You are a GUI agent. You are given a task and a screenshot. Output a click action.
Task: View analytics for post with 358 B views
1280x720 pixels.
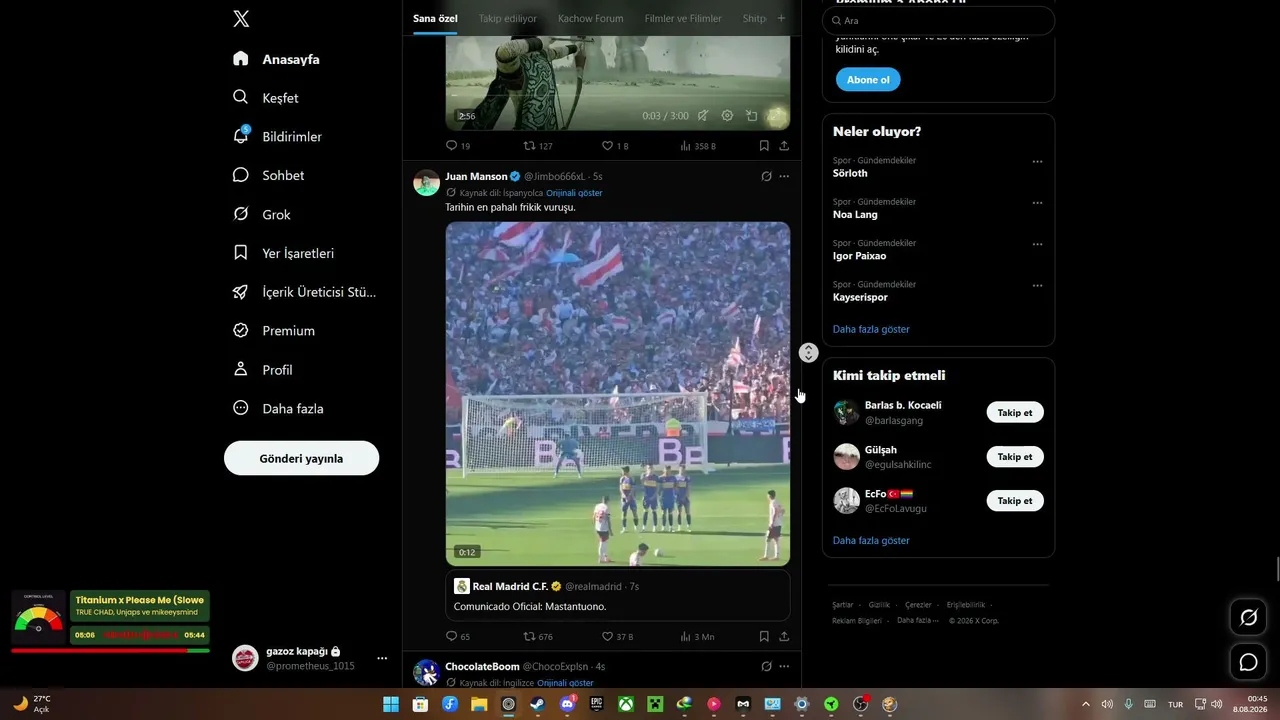[x=698, y=146]
